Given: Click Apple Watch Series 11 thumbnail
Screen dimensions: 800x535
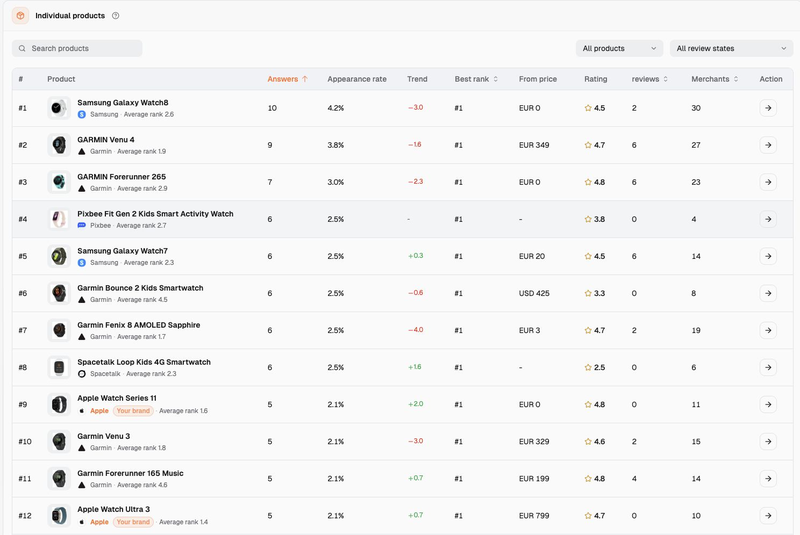Looking at the screenshot, I should tap(59, 404).
